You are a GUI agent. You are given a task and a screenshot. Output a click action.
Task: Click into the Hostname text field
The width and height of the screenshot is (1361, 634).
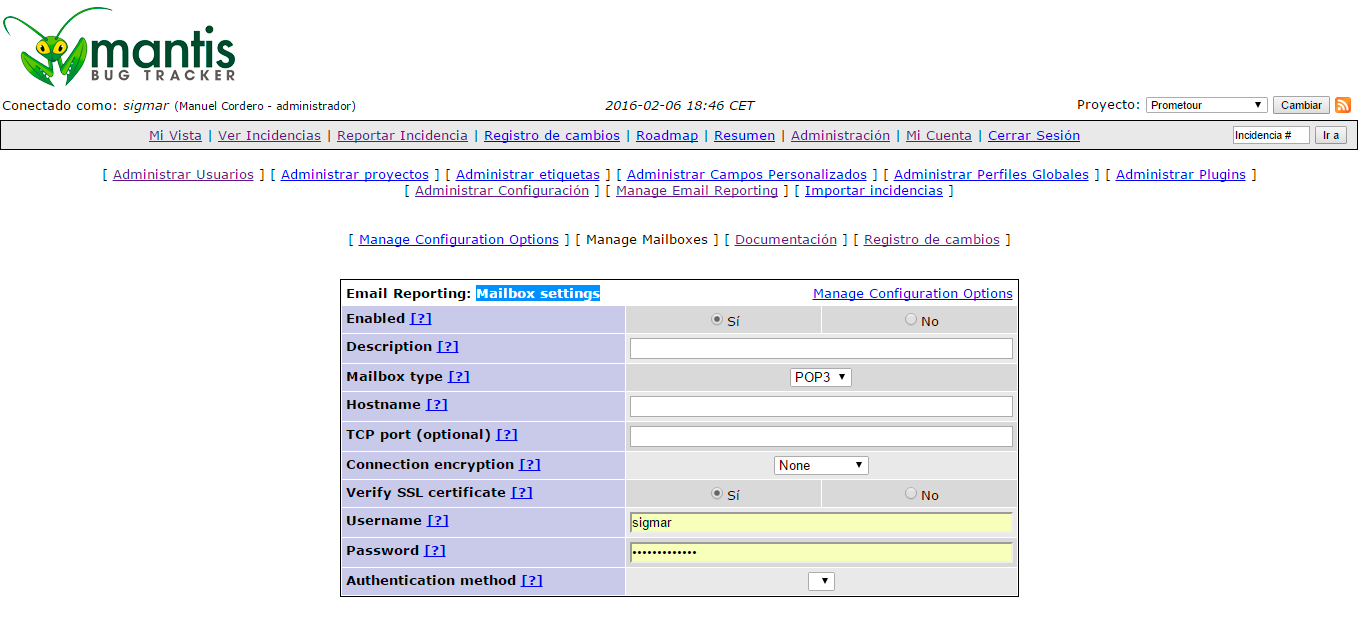pyautogui.click(x=821, y=406)
